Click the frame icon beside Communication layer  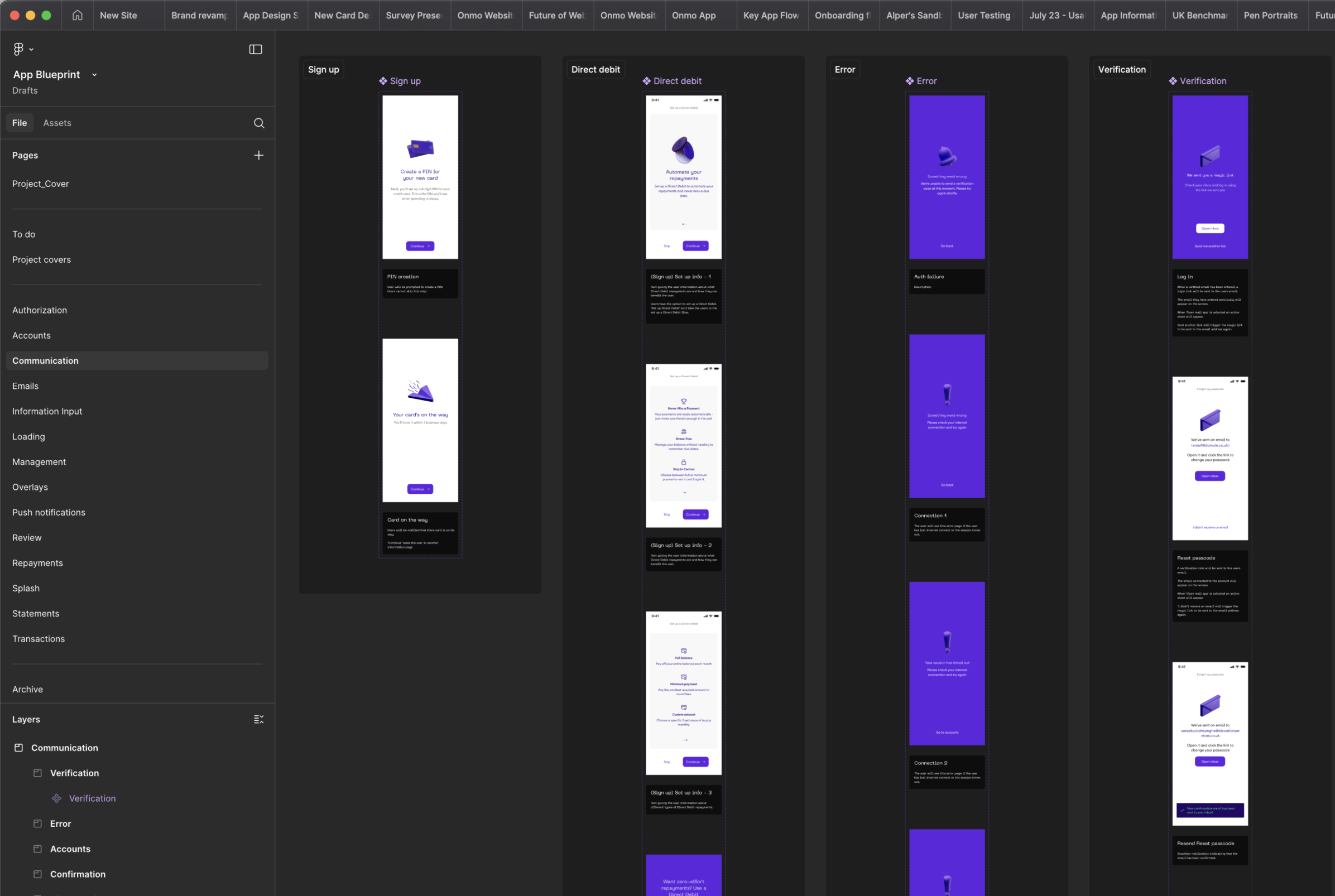[19, 748]
